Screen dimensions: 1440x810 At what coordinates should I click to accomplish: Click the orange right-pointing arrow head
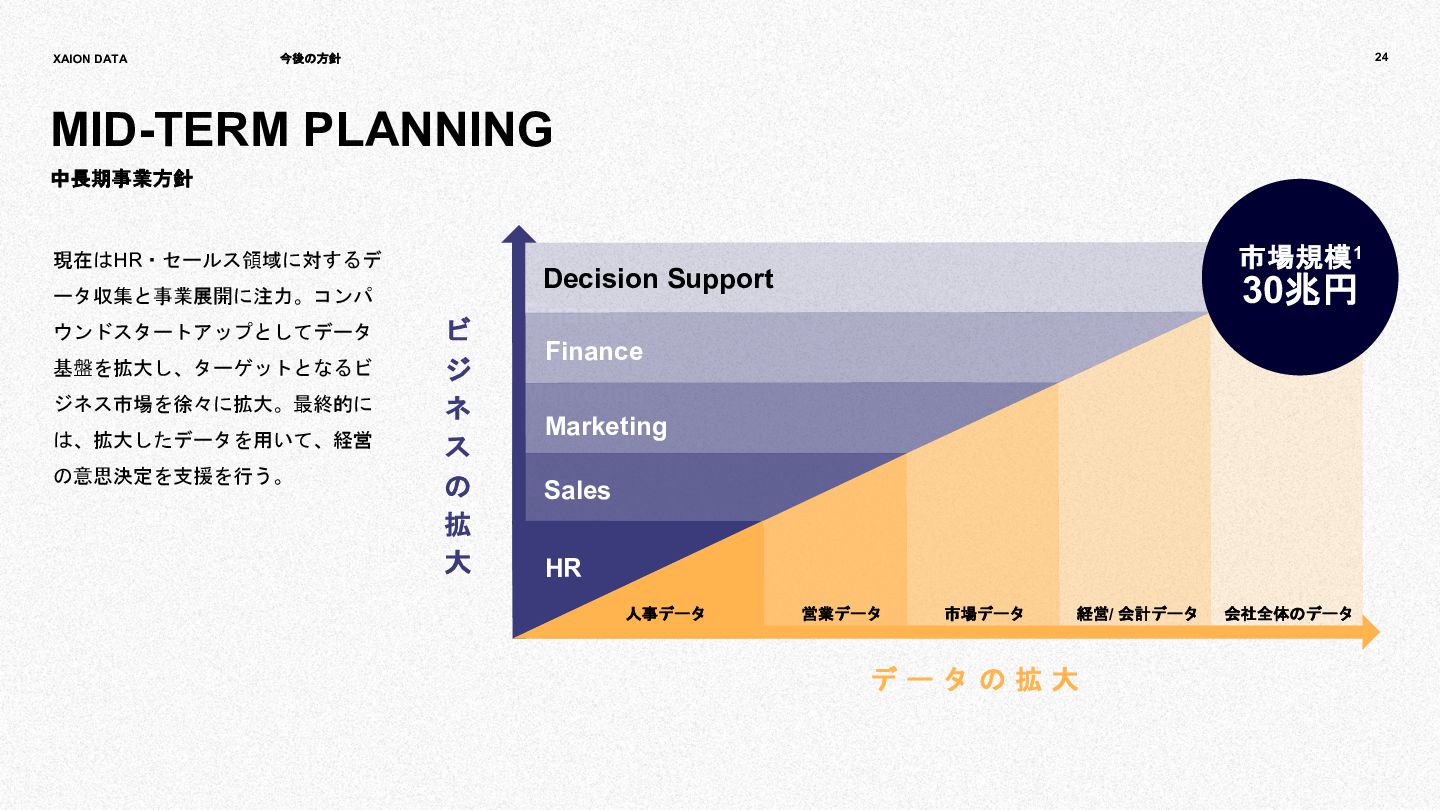pos(1371,632)
